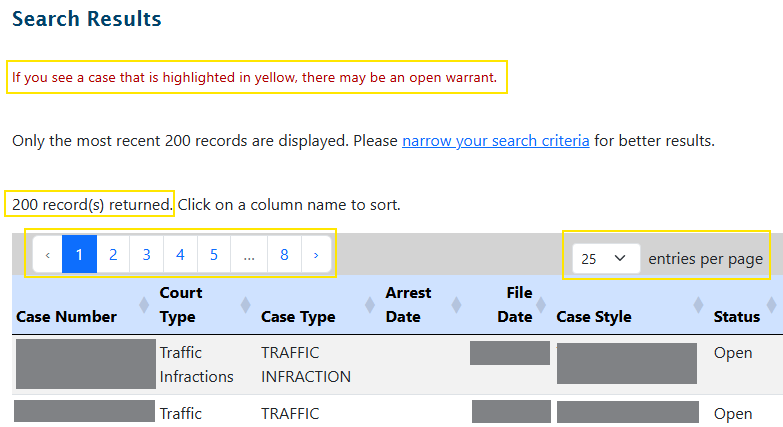Select current page 1 in pagination
The image size is (783, 427).
coord(79,255)
